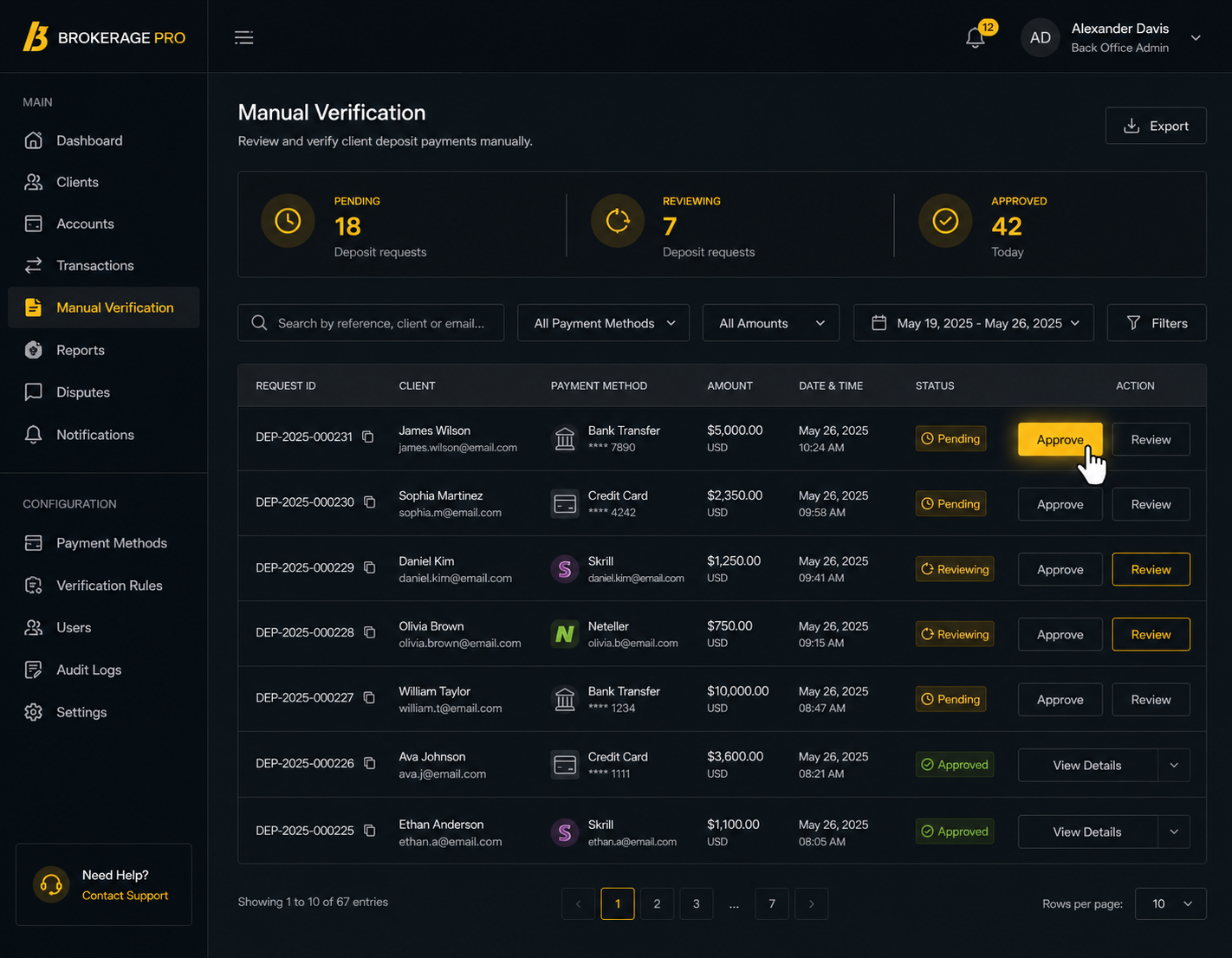This screenshot has width=1232, height=958.
Task: Approve Sophia Martinez's deposit
Action: click(1060, 504)
